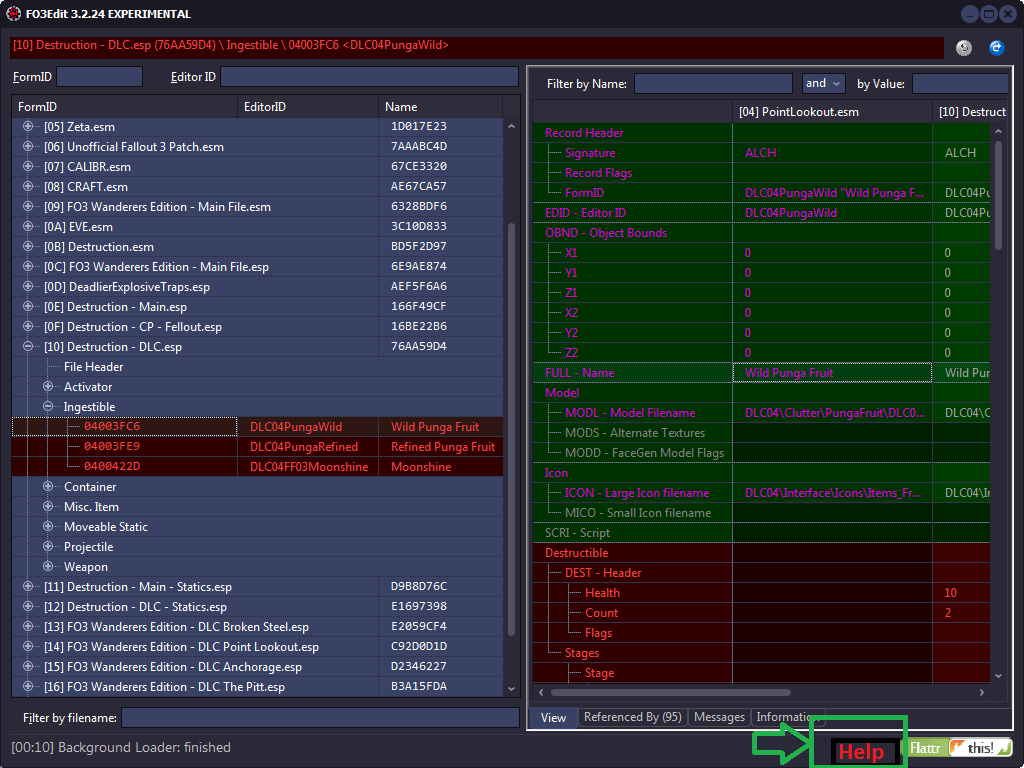
Task: Expand [0D] DeadlierExplosiveTraps.esp node
Action: (x=28, y=286)
